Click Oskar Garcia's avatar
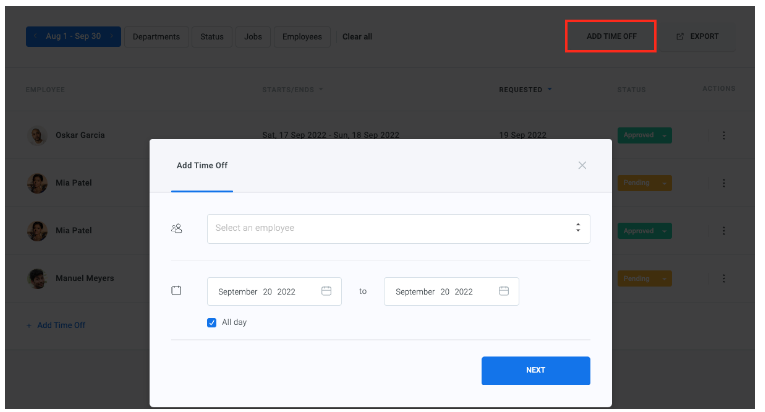 37,136
